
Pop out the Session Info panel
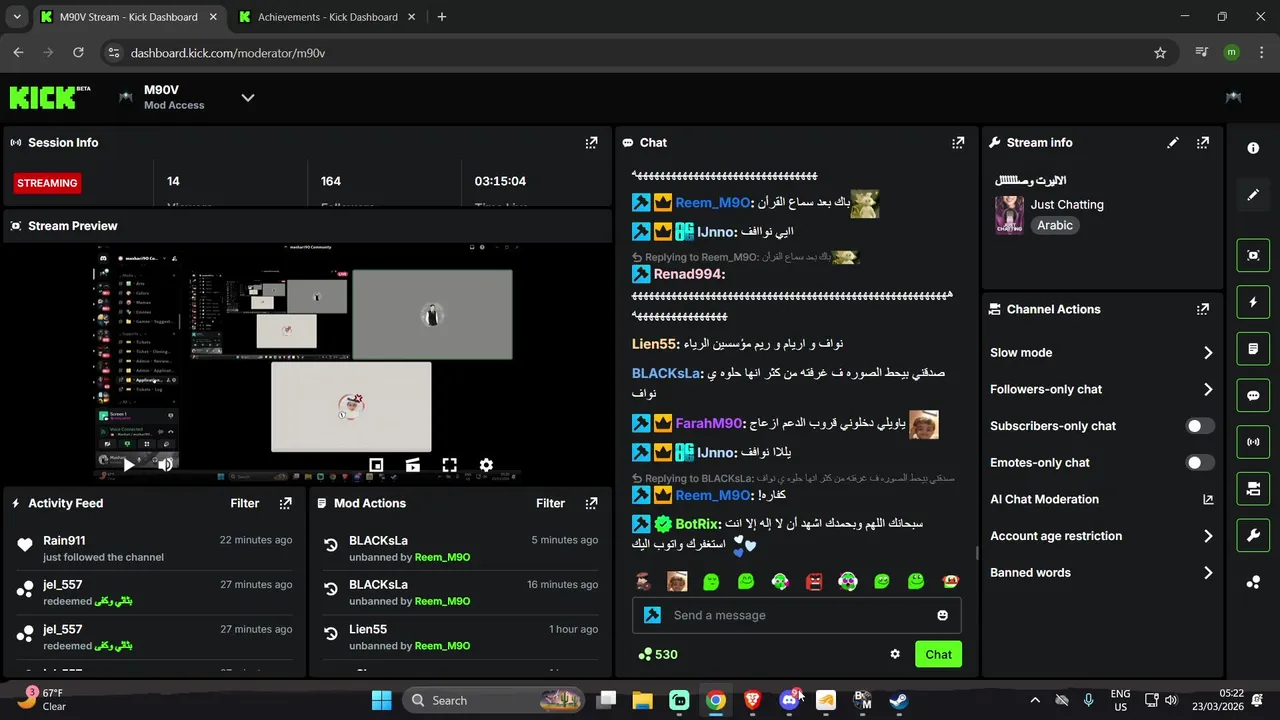(x=591, y=143)
